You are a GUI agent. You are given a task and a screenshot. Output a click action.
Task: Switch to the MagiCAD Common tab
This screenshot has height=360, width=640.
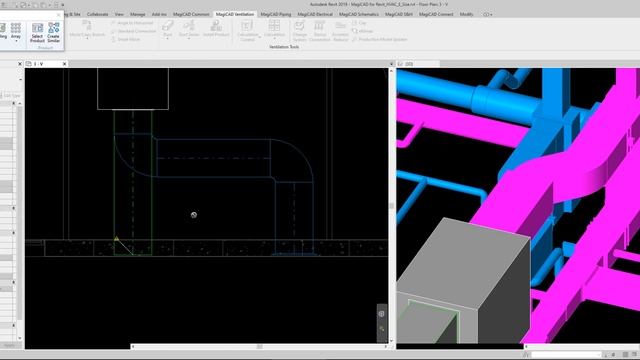[x=191, y=14]
